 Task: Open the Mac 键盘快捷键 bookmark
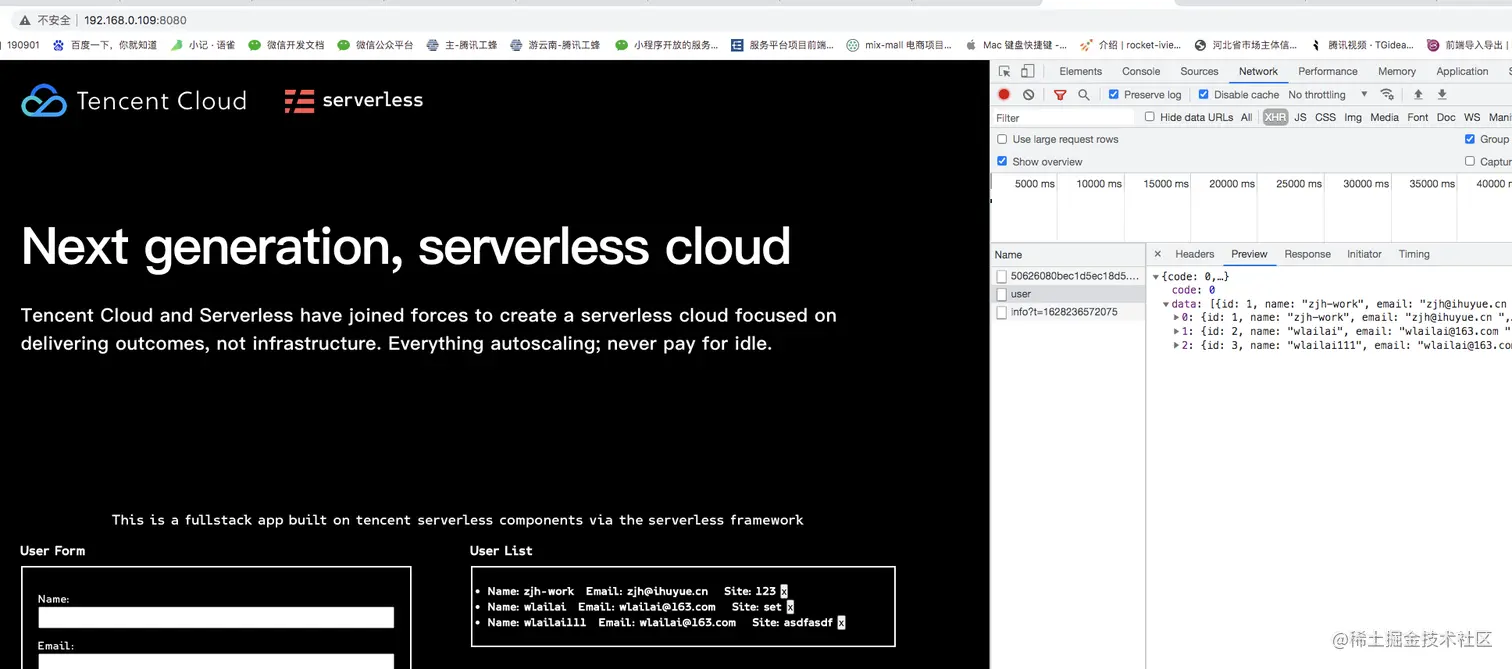1016,45
